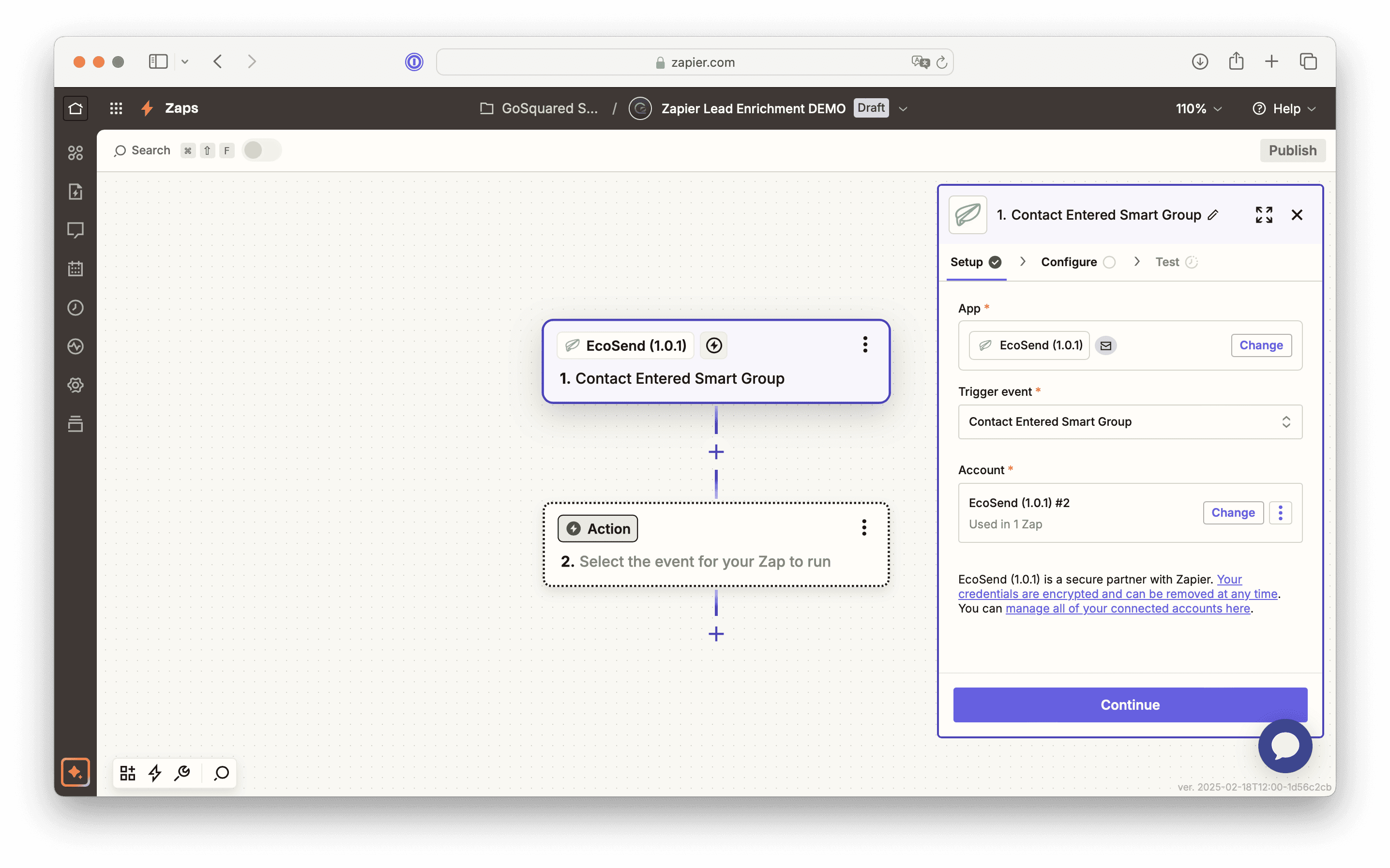
Task: Open the sidebar versions stack icon
Action: click(x=75, y=424)
